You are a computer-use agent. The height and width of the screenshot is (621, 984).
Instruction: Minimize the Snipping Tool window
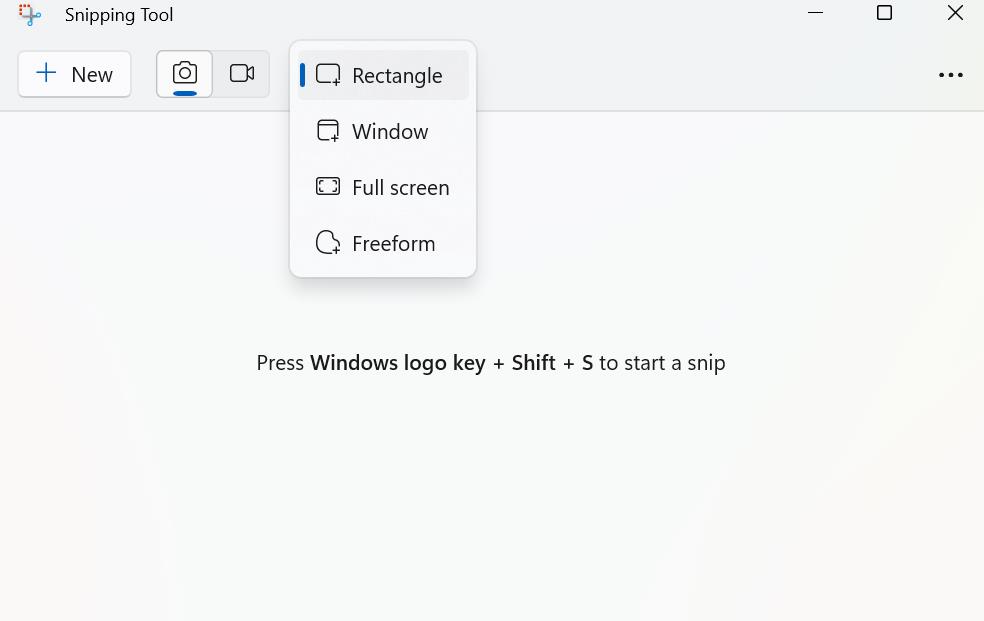click(x=815, y=14)
